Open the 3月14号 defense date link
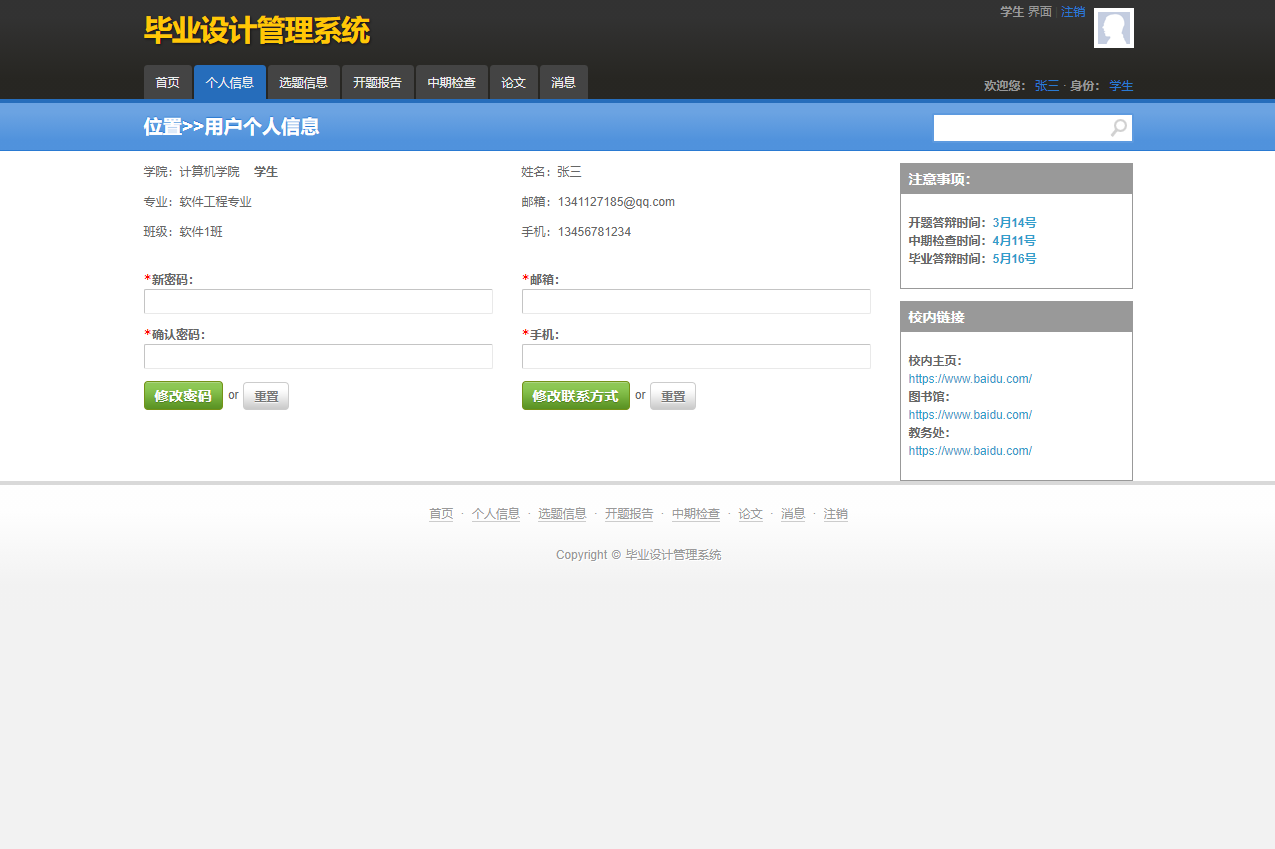 coord(1013,223)
